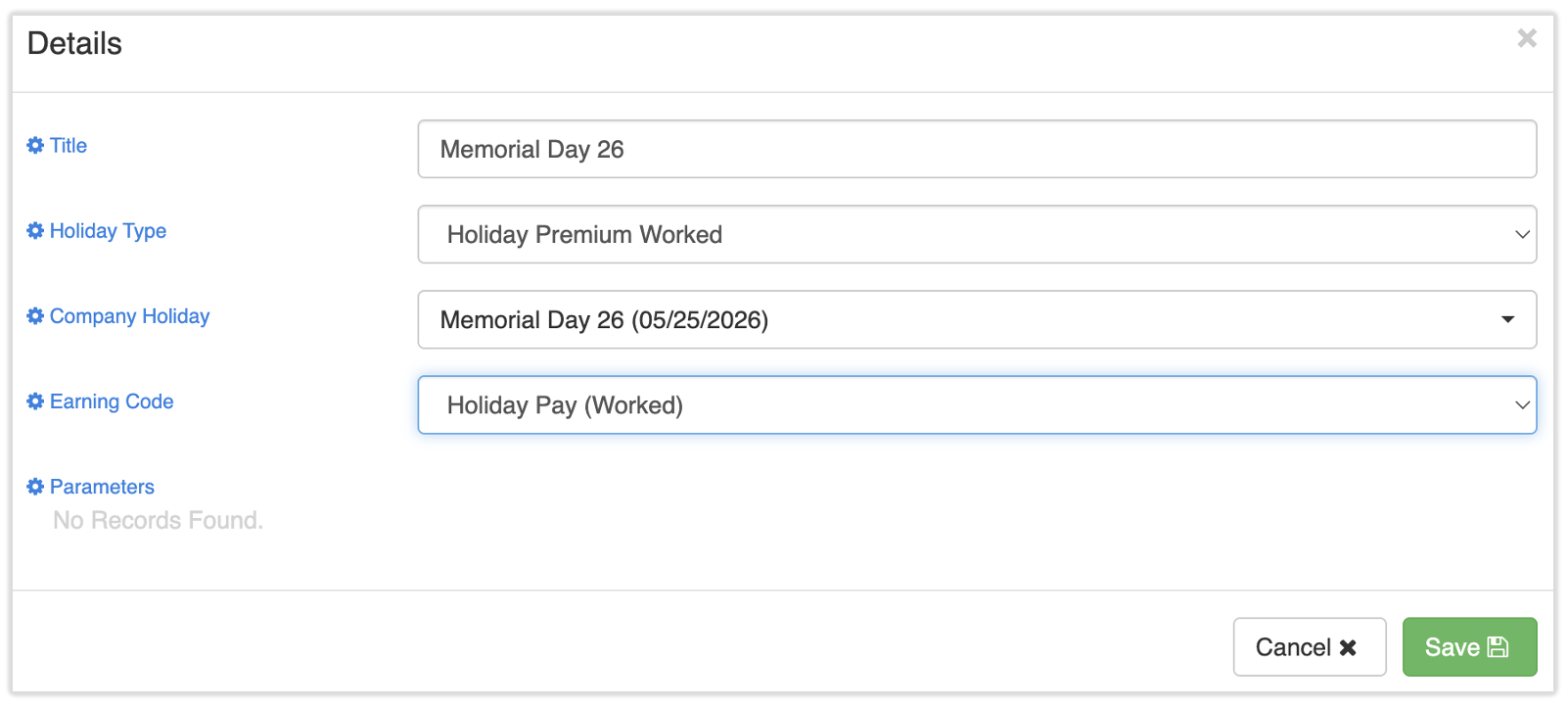Click the gear icon beside Earning Code

pos(35,401)
